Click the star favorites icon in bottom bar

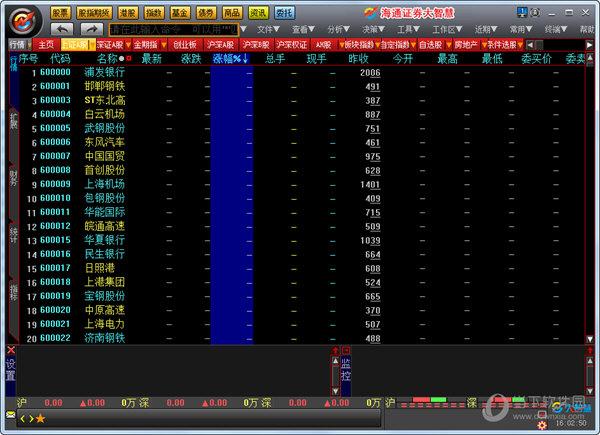pos(40,418)
